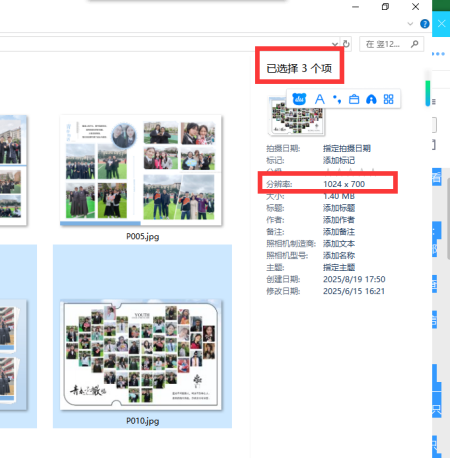Click 添加名称 for camera model
This screenshot has height=458, width=450.
tap(339, 256)
